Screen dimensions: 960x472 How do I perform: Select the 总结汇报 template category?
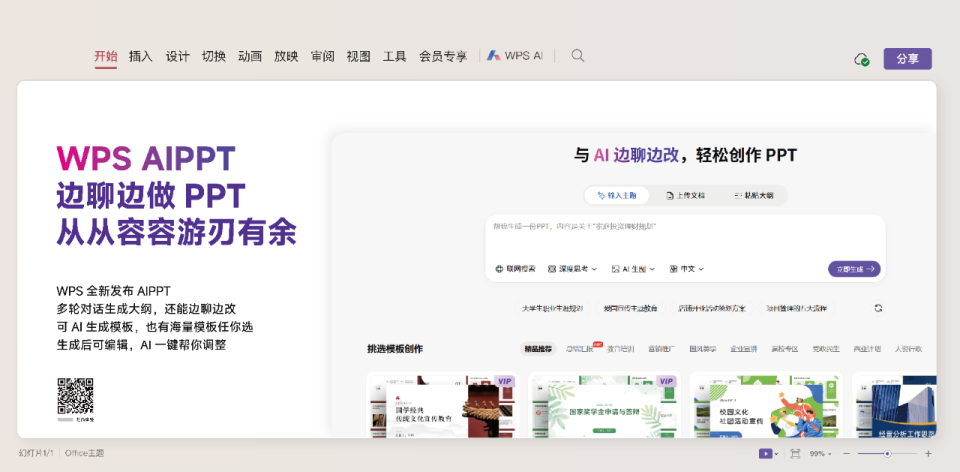point(580,349)
